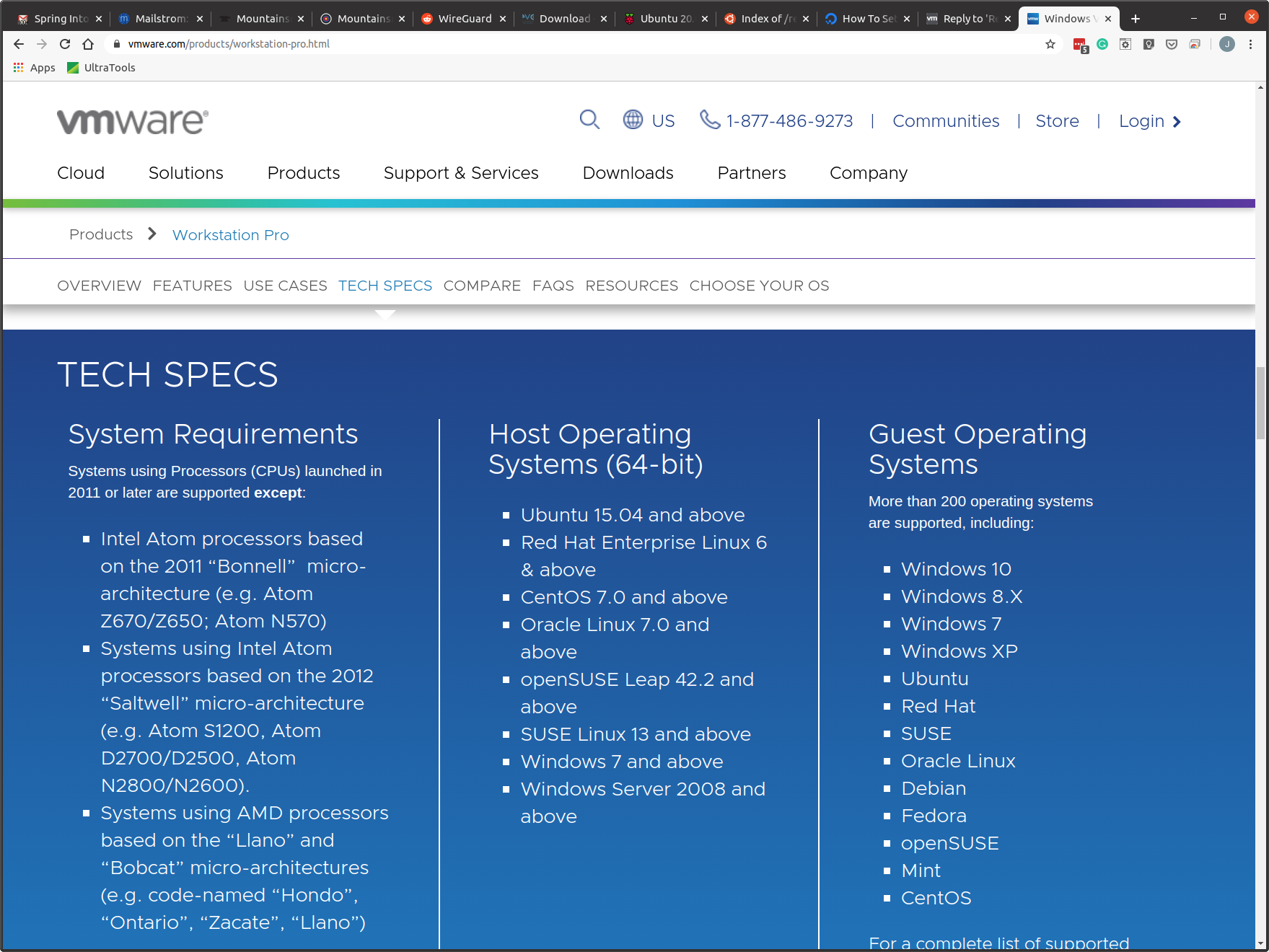Reload the VMware page

65,44
